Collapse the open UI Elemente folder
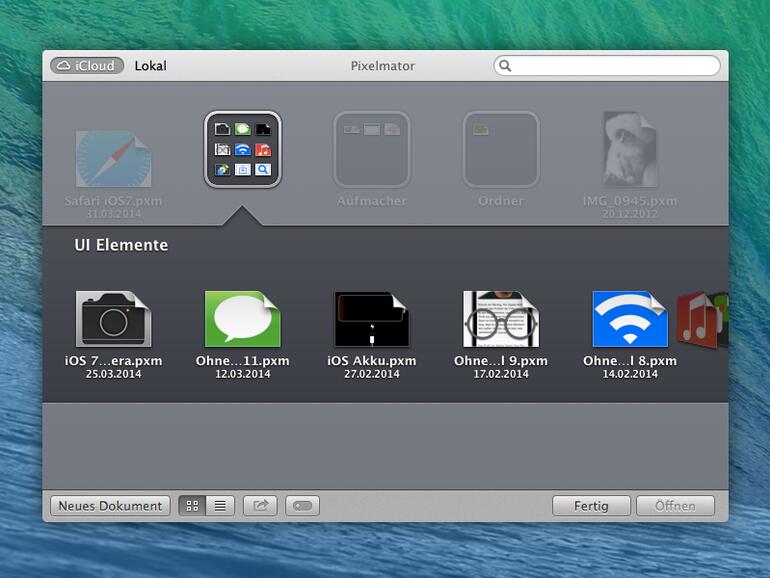Screen dimensions: 770x578 242,149
